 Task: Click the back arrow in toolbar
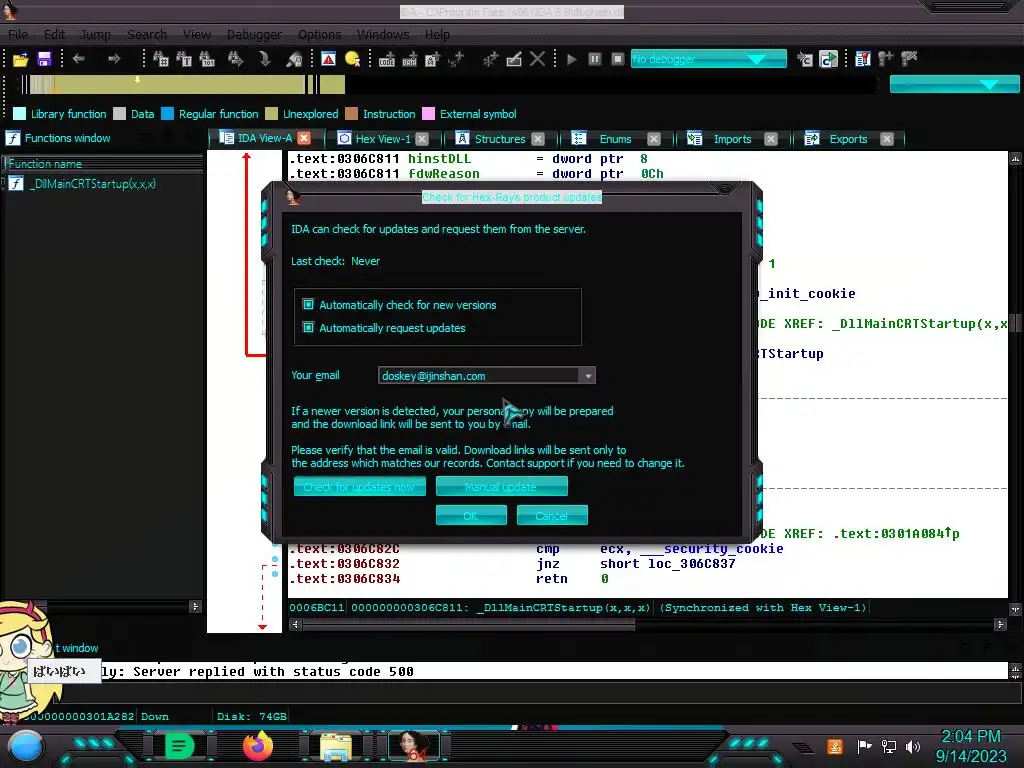[x=79, y=59]
